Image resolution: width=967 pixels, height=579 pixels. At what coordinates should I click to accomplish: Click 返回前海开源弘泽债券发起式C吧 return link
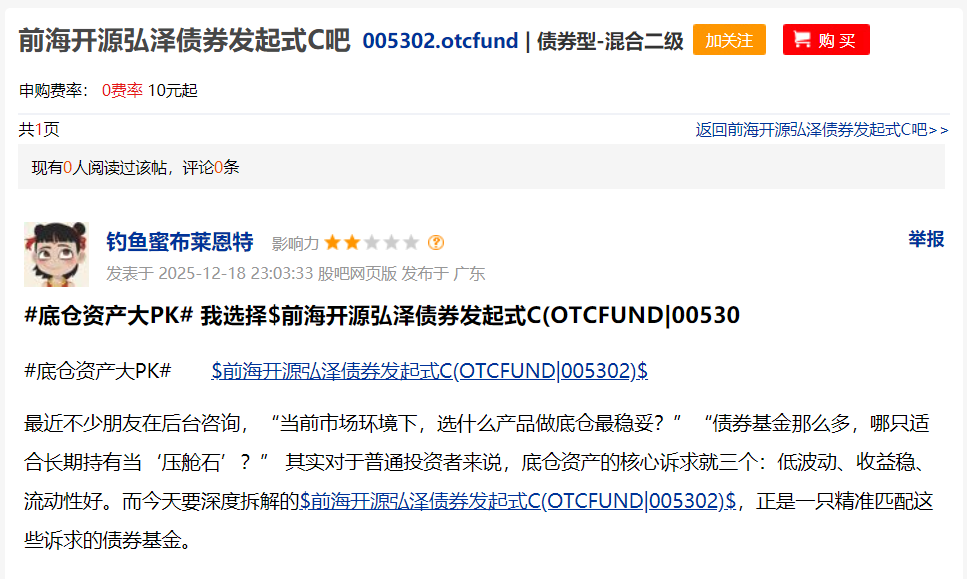tap(822, 129)
